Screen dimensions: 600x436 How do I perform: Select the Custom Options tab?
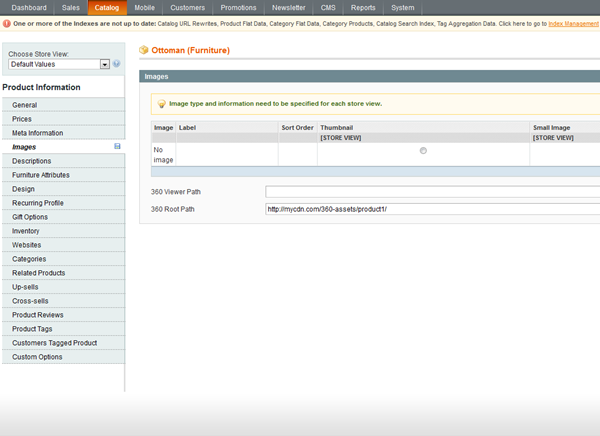click(x=37, y=357)
